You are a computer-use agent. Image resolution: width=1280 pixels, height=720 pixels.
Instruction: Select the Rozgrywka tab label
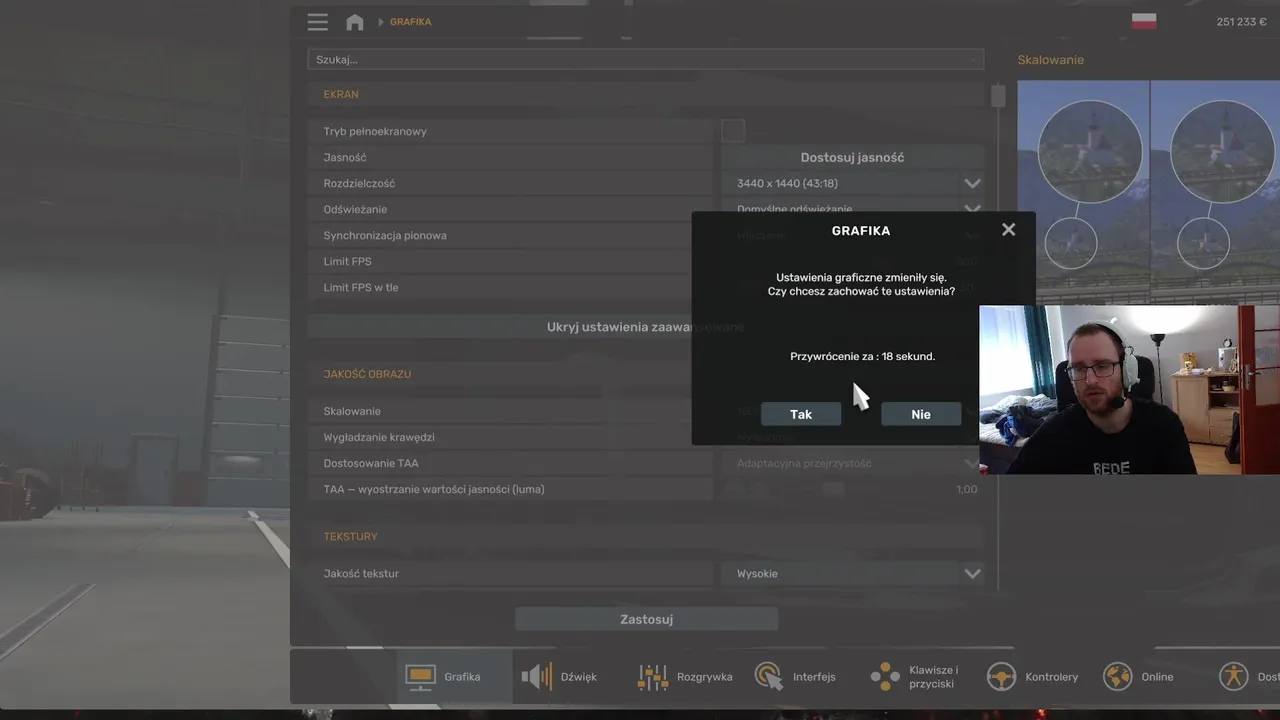pyautogui.click(x=705, y=677)
